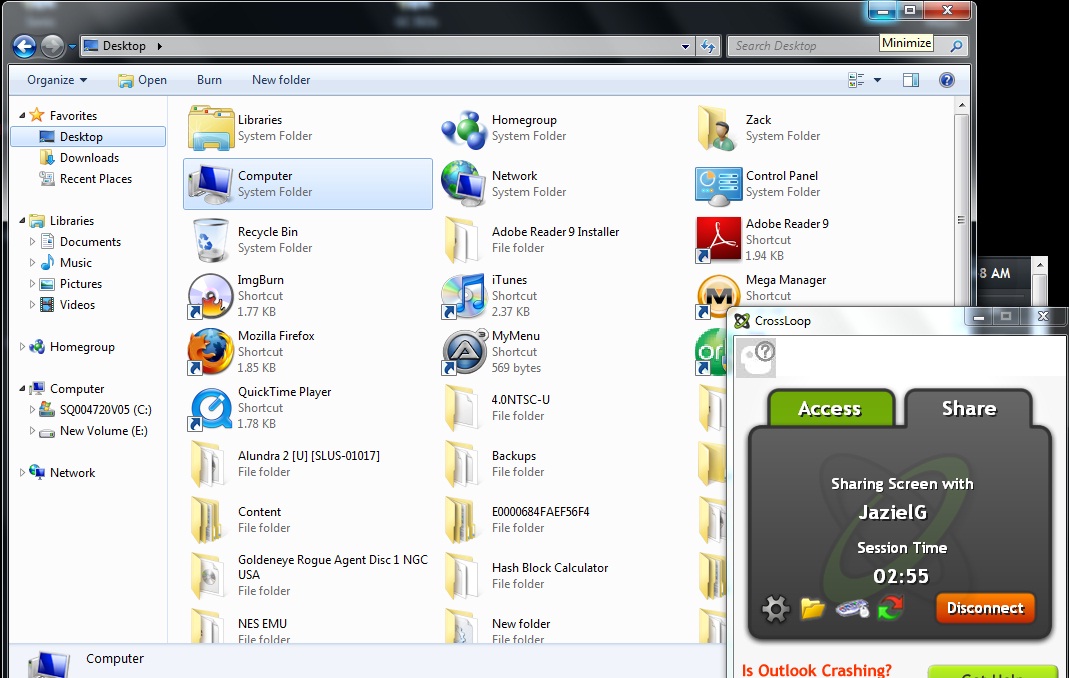The image size is (1069, 678).
Task: Switch to the Share tab in CrossLoop
Action: [969, 409]
